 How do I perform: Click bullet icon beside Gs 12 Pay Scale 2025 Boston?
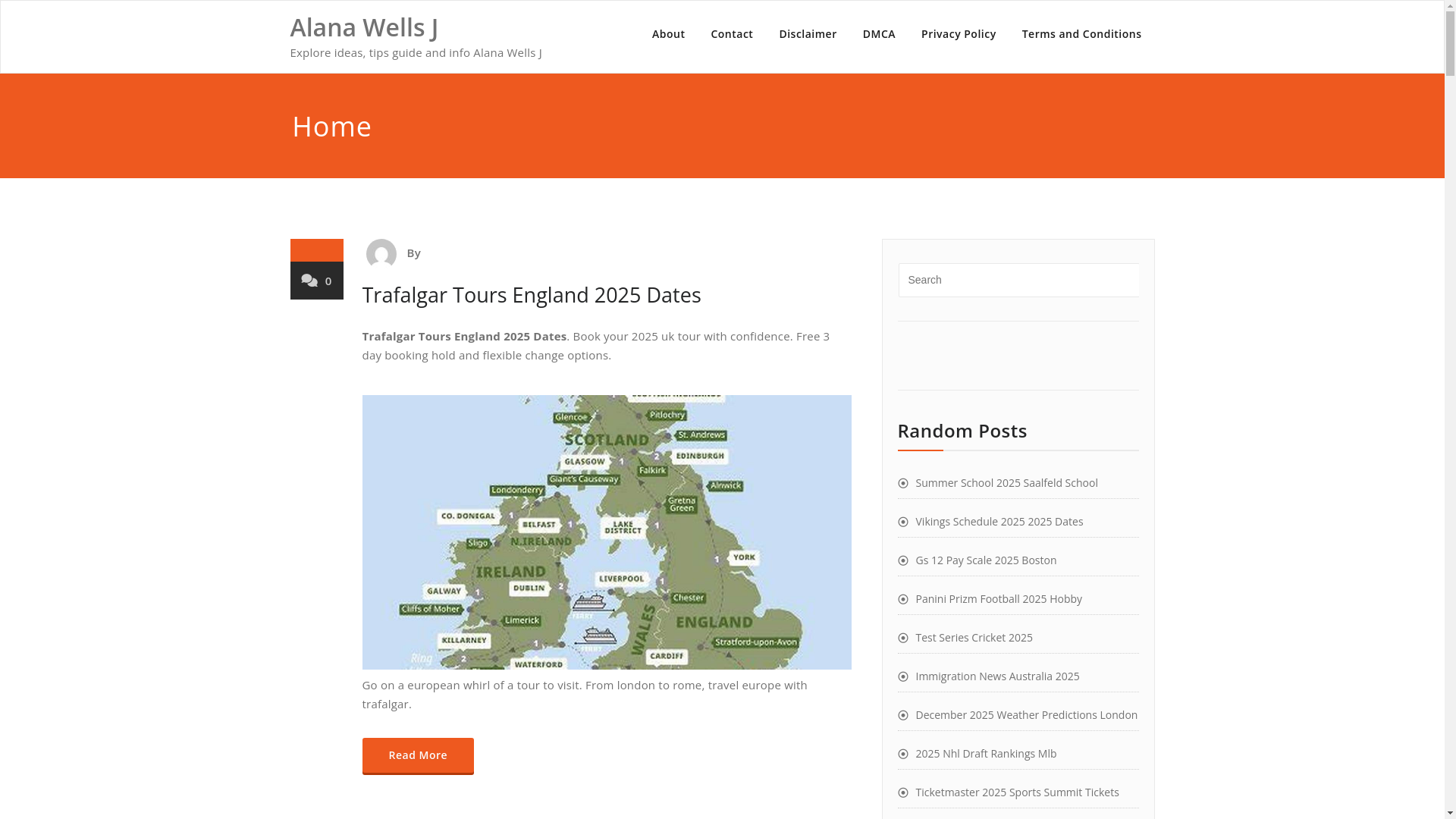(902, 560)
